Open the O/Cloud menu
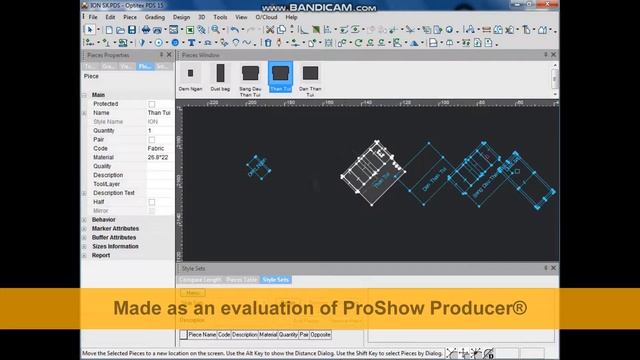640x360 pixels. (x=266, y=17)
